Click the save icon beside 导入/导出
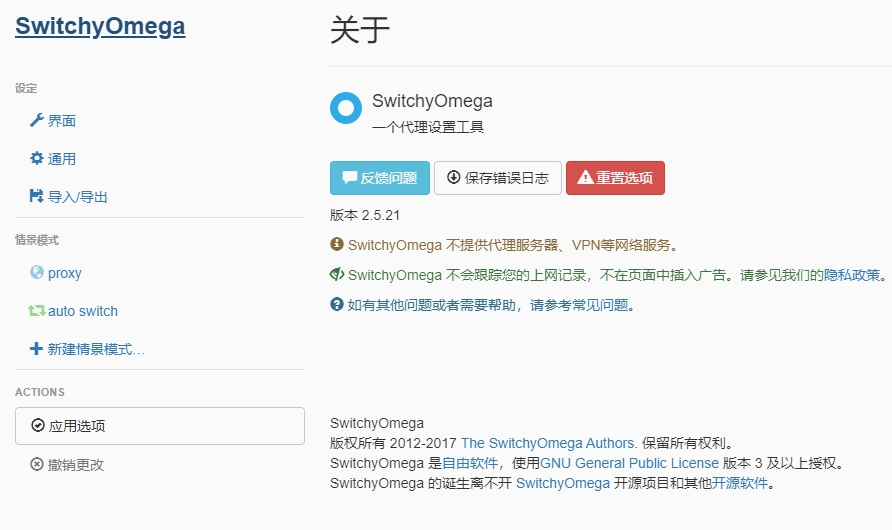The image size is (892, 530). click(37, 197)
